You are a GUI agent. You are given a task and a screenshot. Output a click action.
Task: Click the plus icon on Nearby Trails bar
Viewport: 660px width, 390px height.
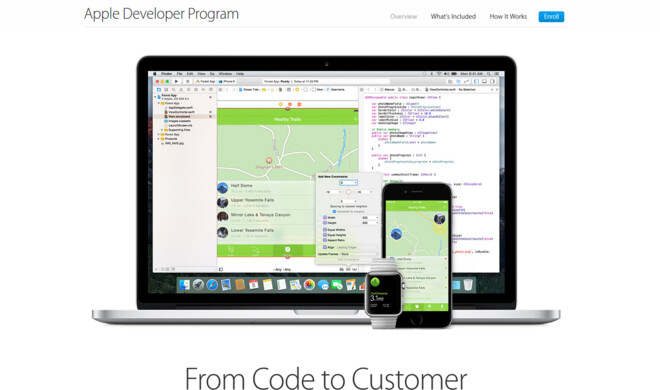click(355, 119)
